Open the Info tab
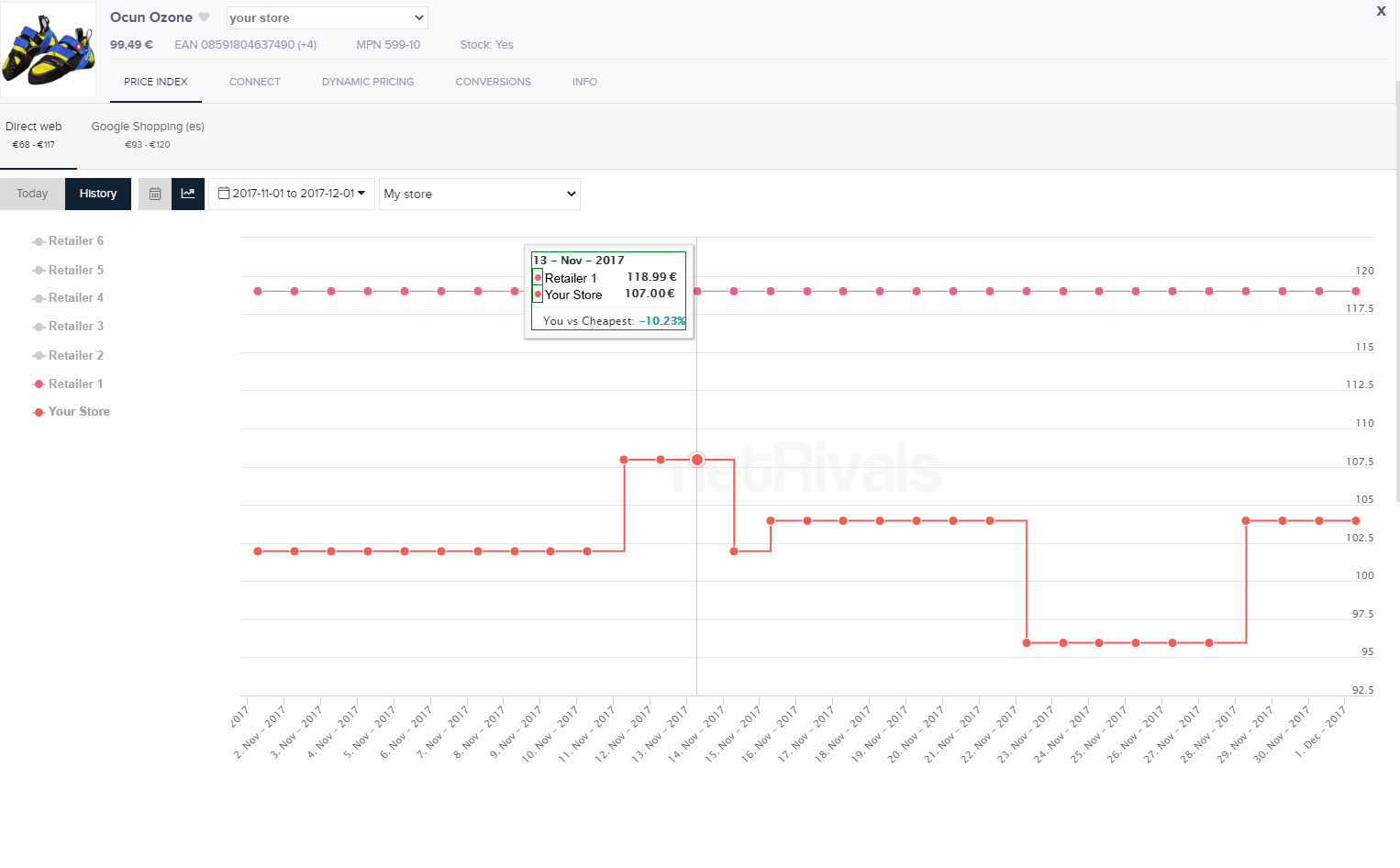The width and height of the screenshot is (1400, 868). tap(584, 82)
